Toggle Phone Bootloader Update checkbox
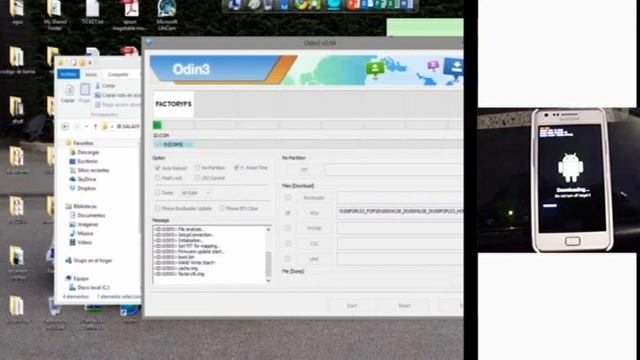The image size is (640, 360). coord(158,209)
